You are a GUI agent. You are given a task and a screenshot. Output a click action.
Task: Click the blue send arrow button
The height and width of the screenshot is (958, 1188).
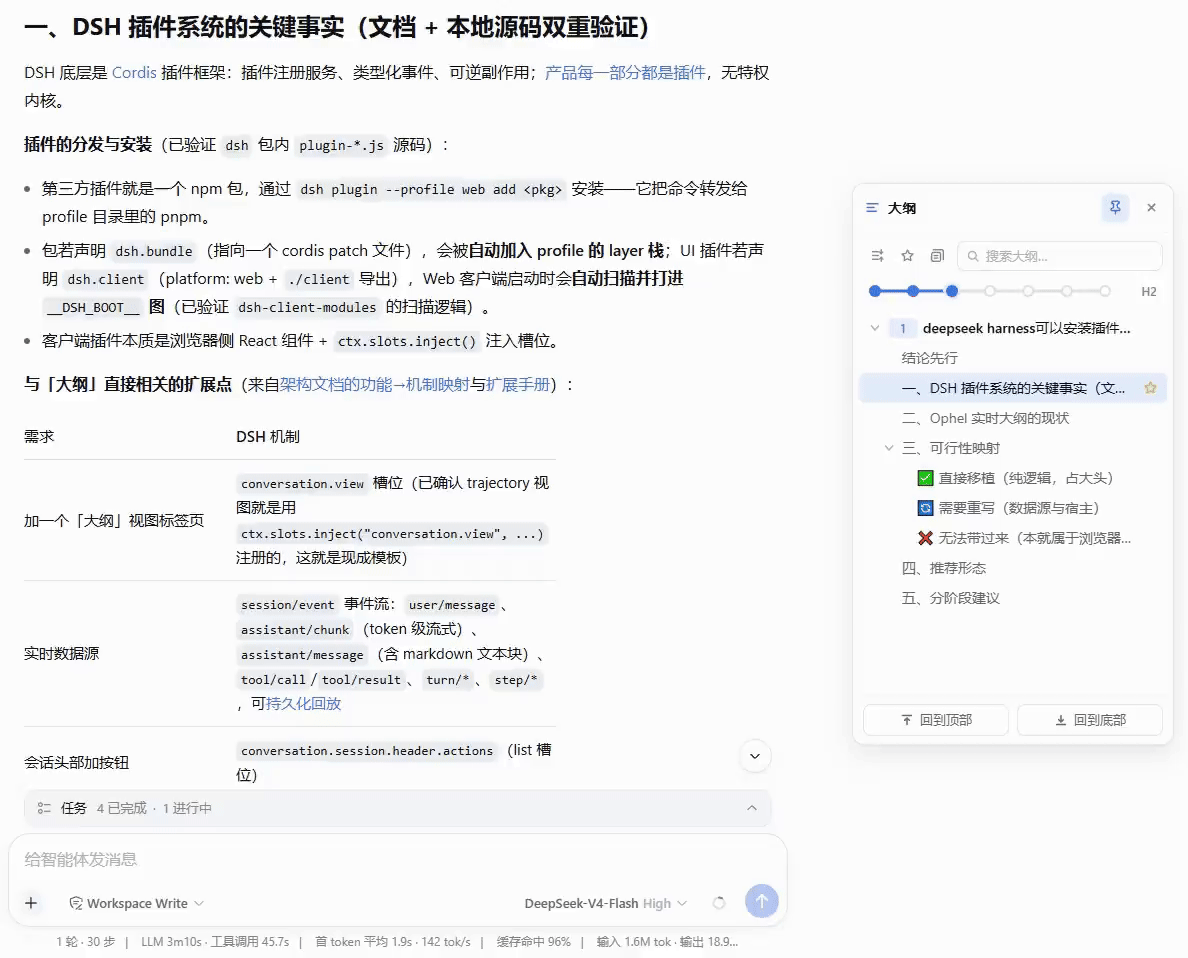coord(761,901)
